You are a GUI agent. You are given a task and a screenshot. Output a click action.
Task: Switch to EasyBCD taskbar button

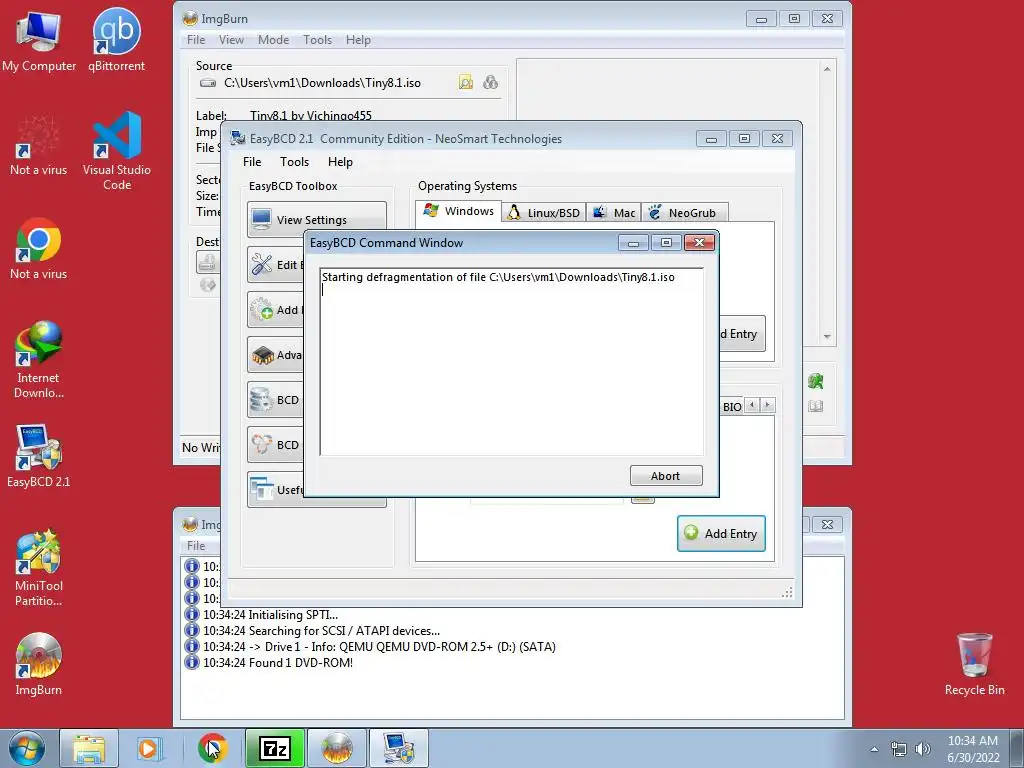(x=398, y=748)
